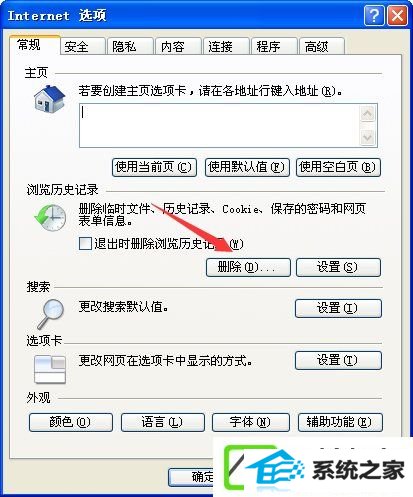Click the browsing history clock icon

click(50, 218)
